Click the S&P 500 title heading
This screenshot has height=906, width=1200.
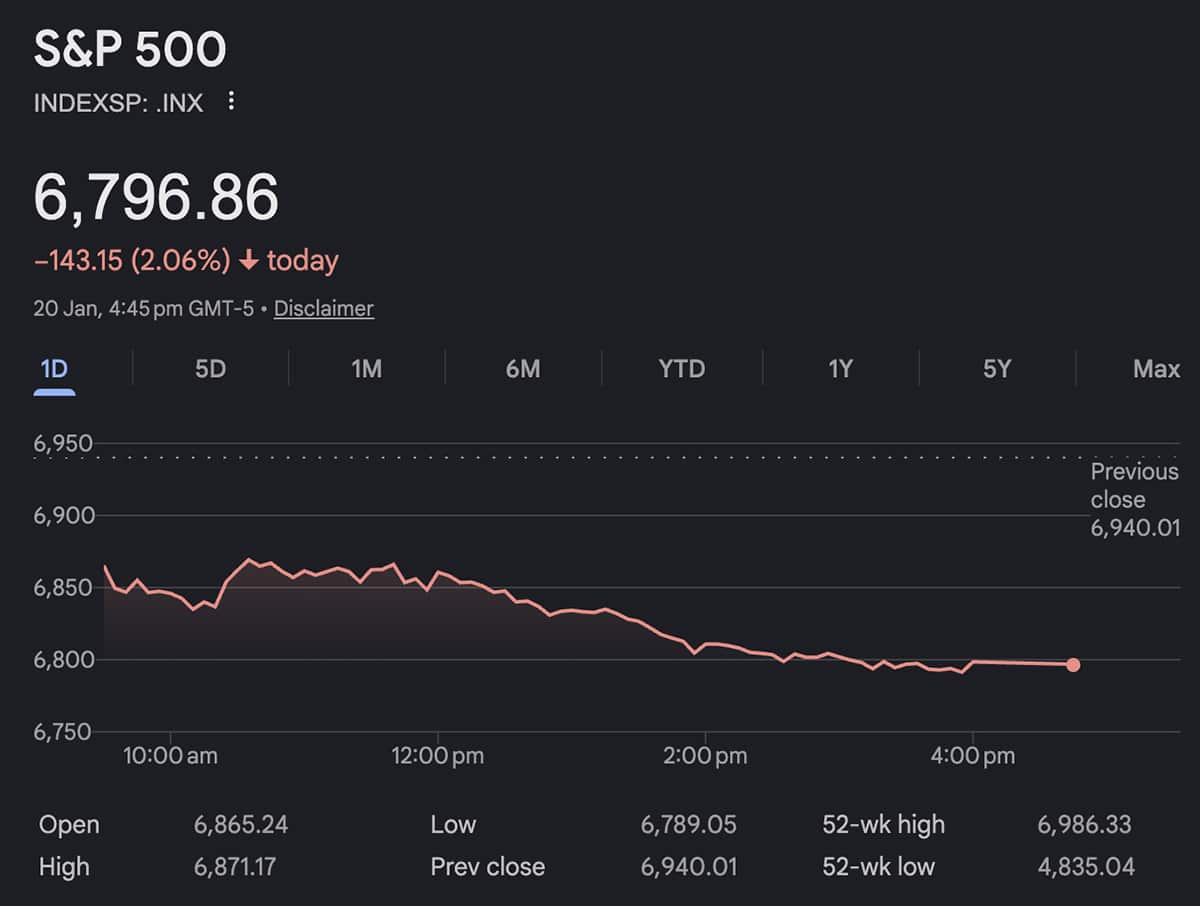click(x=130, y=48)
